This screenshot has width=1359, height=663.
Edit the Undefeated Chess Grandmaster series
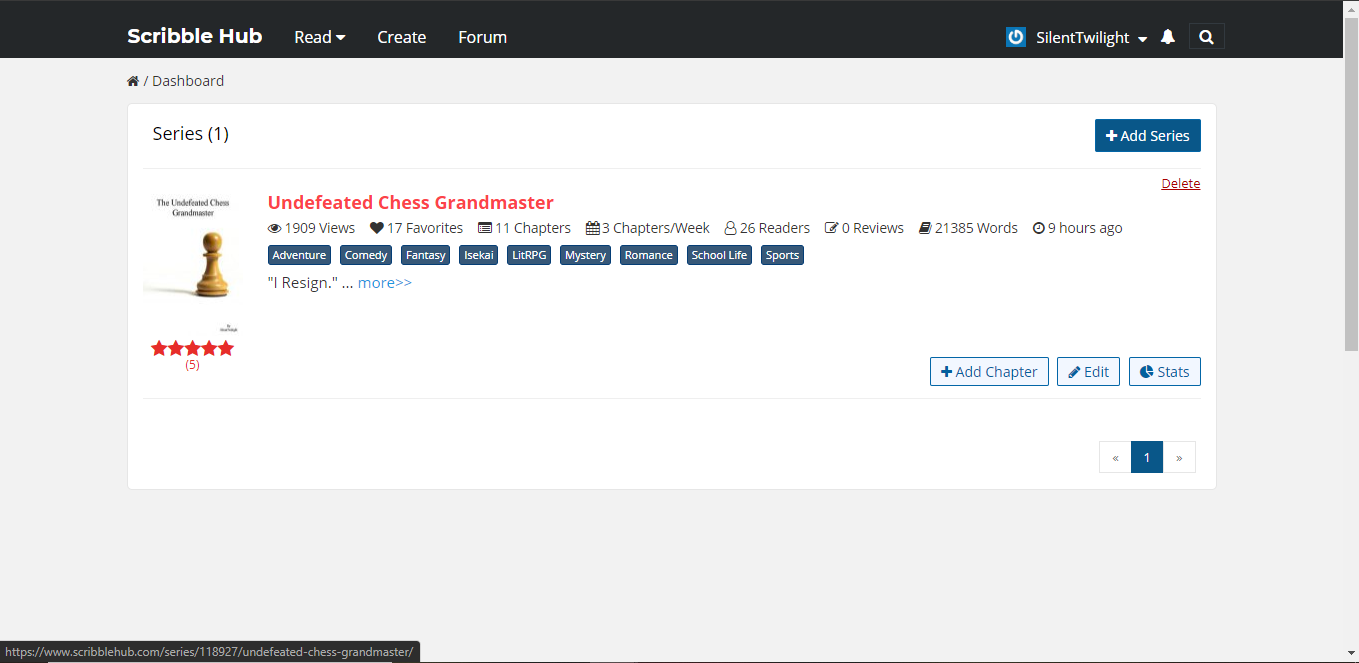click(1088, 372)
